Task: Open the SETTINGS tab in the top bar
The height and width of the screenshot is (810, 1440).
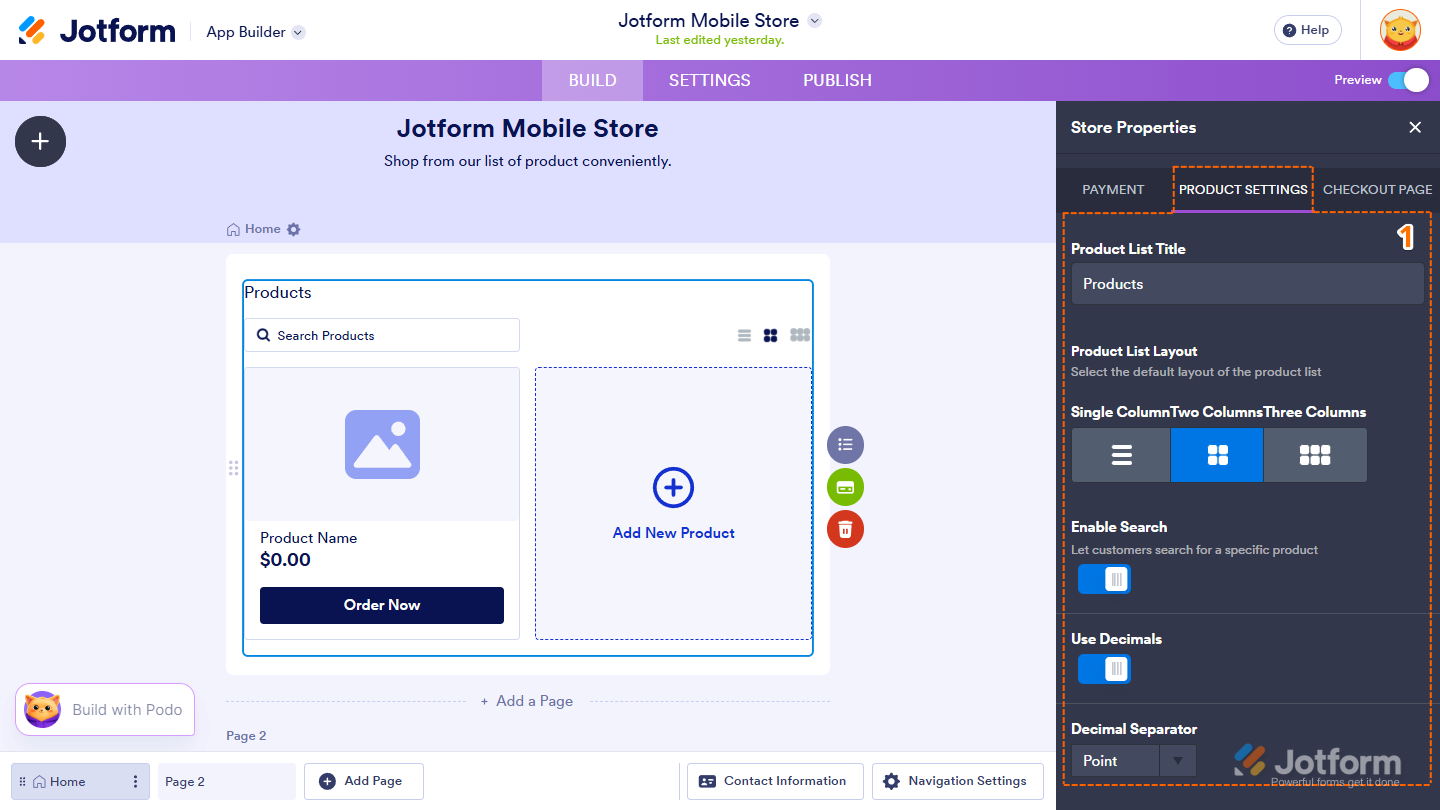Action: (709, 80)
